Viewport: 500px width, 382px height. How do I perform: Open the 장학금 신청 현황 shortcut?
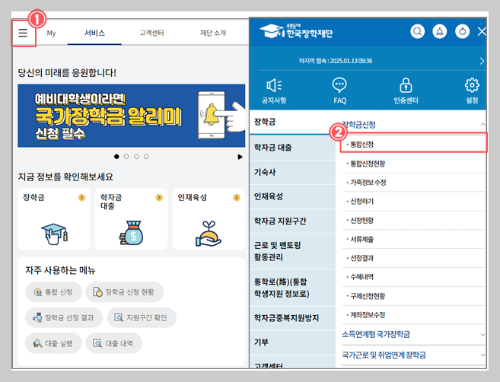pos(125,292)
